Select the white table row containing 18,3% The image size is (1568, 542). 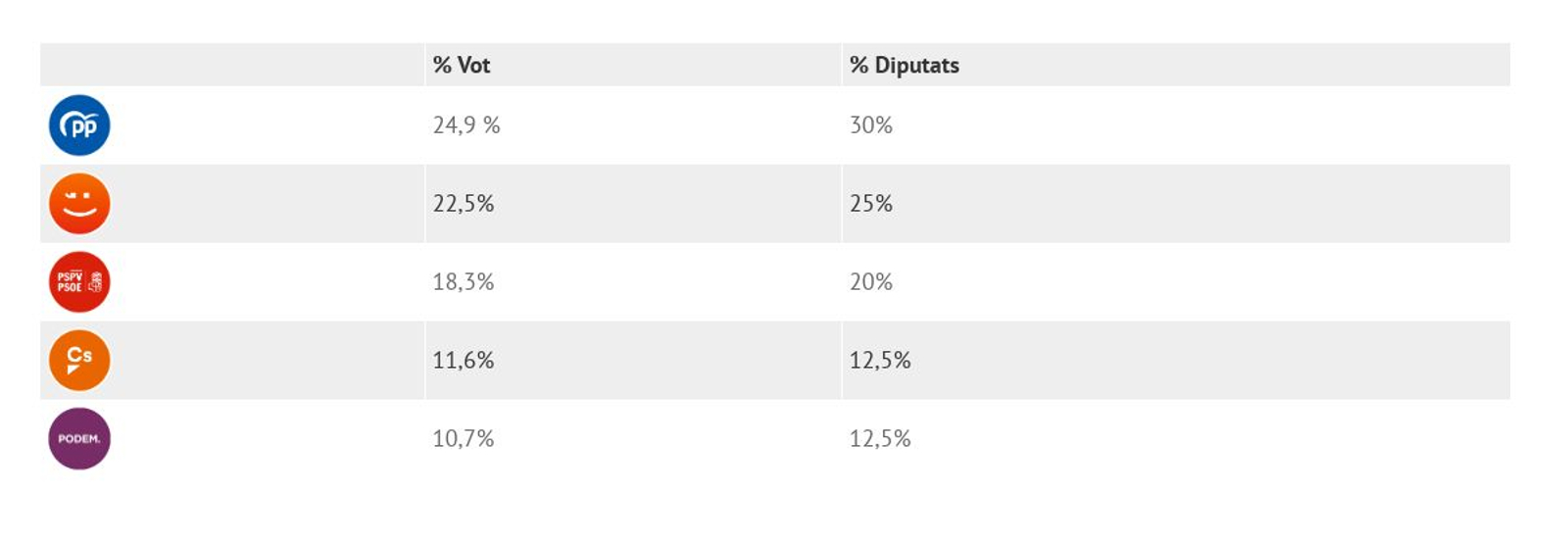coord(1176,282)
